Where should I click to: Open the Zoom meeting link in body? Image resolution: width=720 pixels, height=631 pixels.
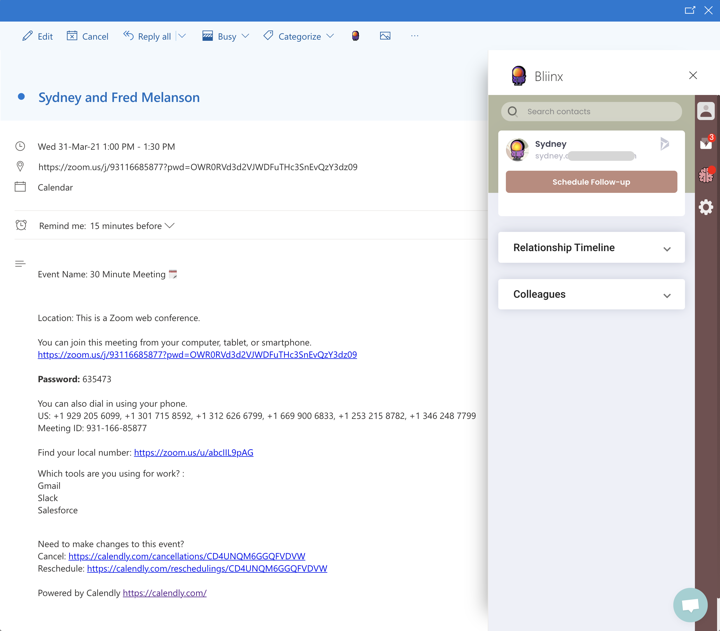click(x=197, y=355)
